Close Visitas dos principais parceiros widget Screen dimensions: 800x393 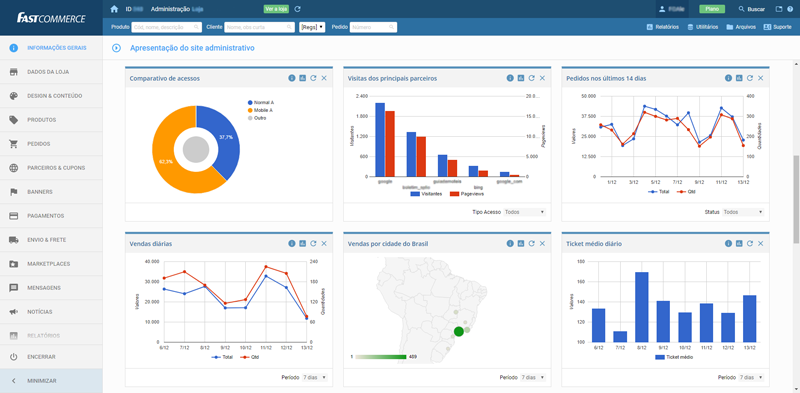click(x=542, y=78)
